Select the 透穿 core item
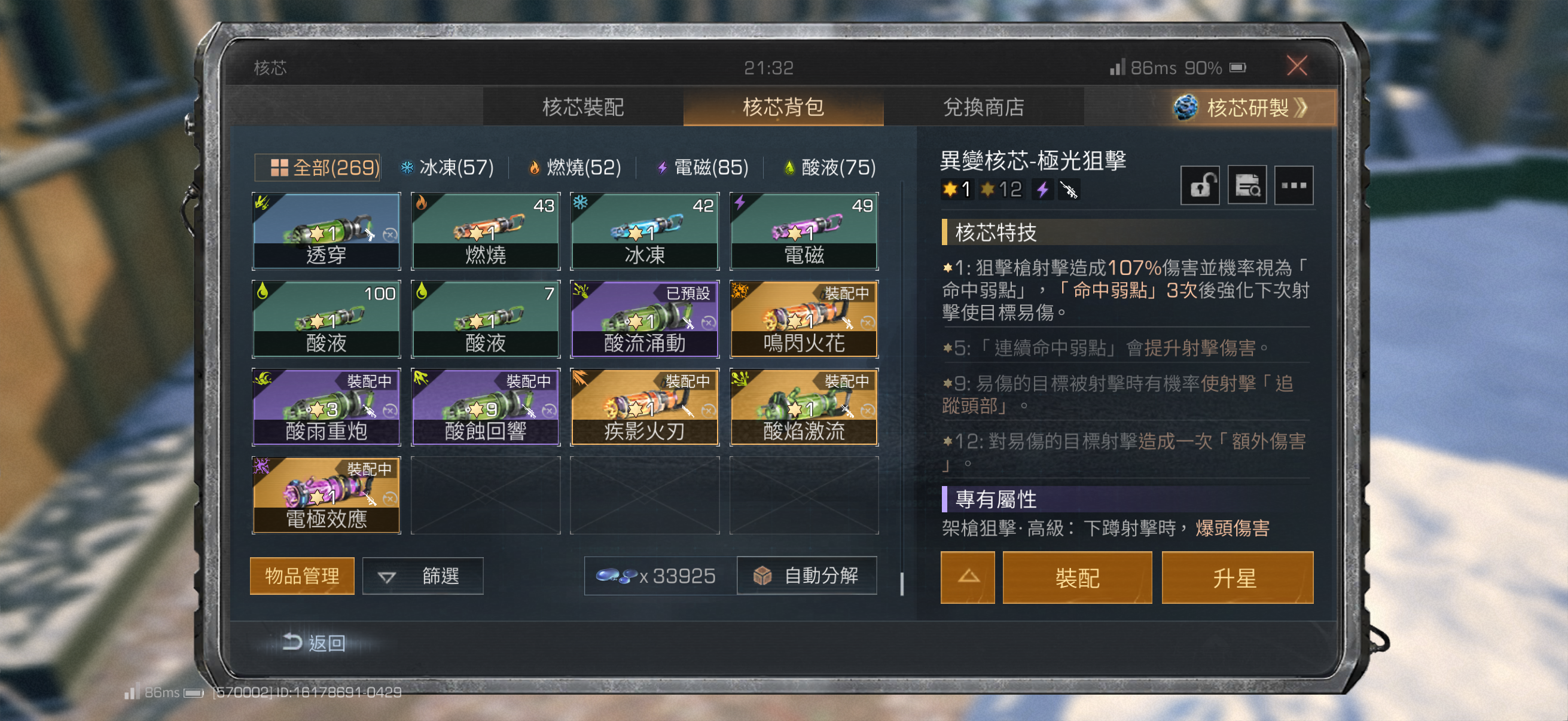This screenshot has width=1568, height=721. [x=327, y=231]
